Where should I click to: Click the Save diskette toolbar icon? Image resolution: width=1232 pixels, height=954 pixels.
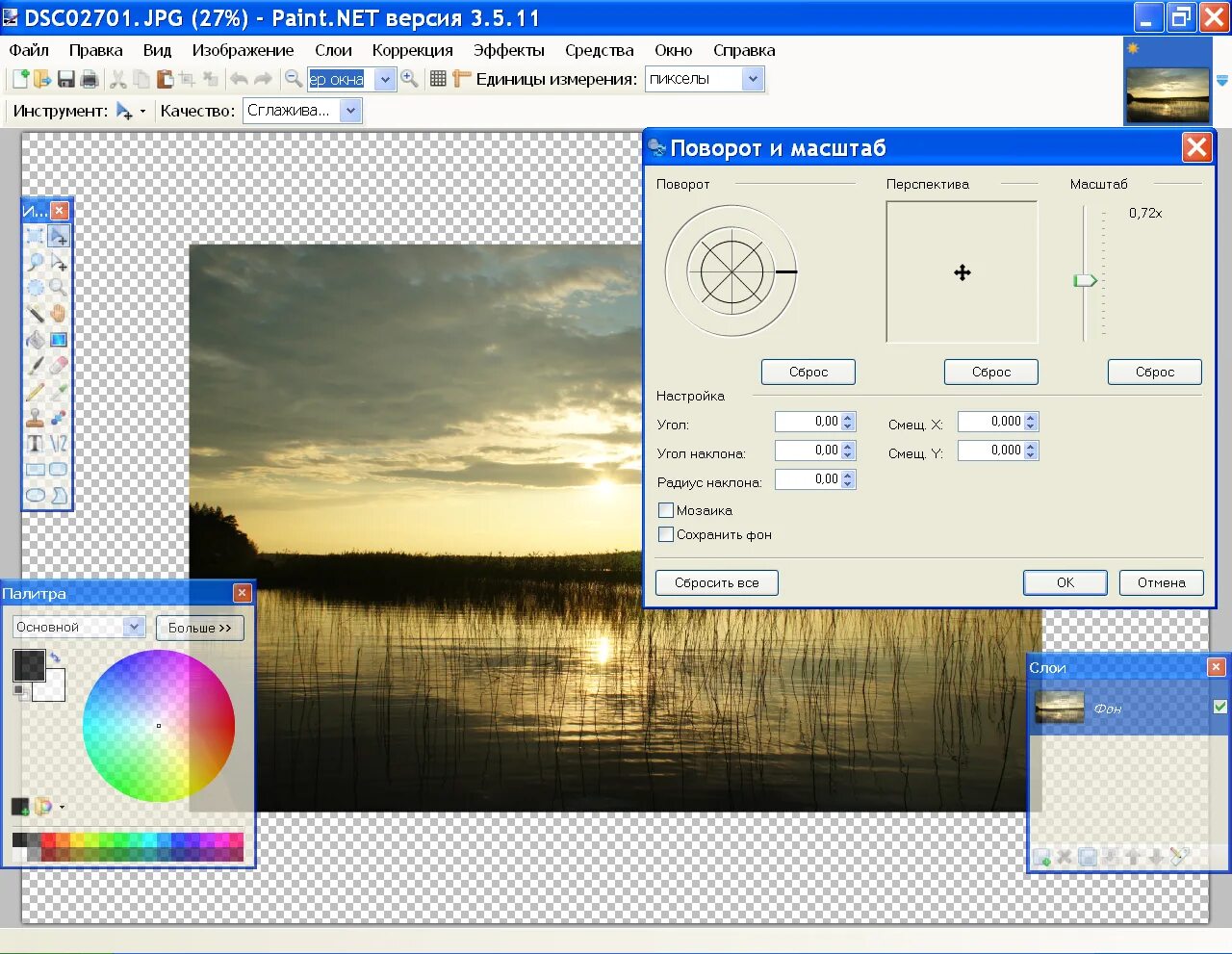click(x=66, y=79)
